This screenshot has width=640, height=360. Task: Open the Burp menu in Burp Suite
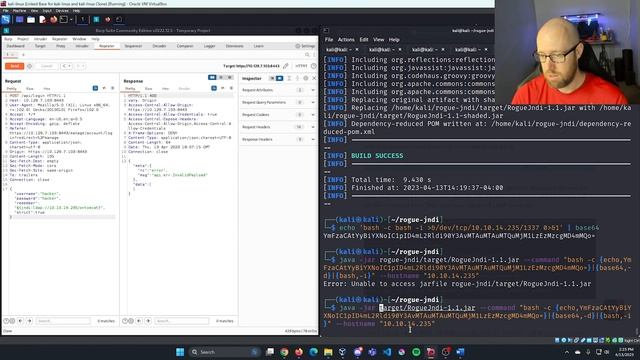[8, 39]
